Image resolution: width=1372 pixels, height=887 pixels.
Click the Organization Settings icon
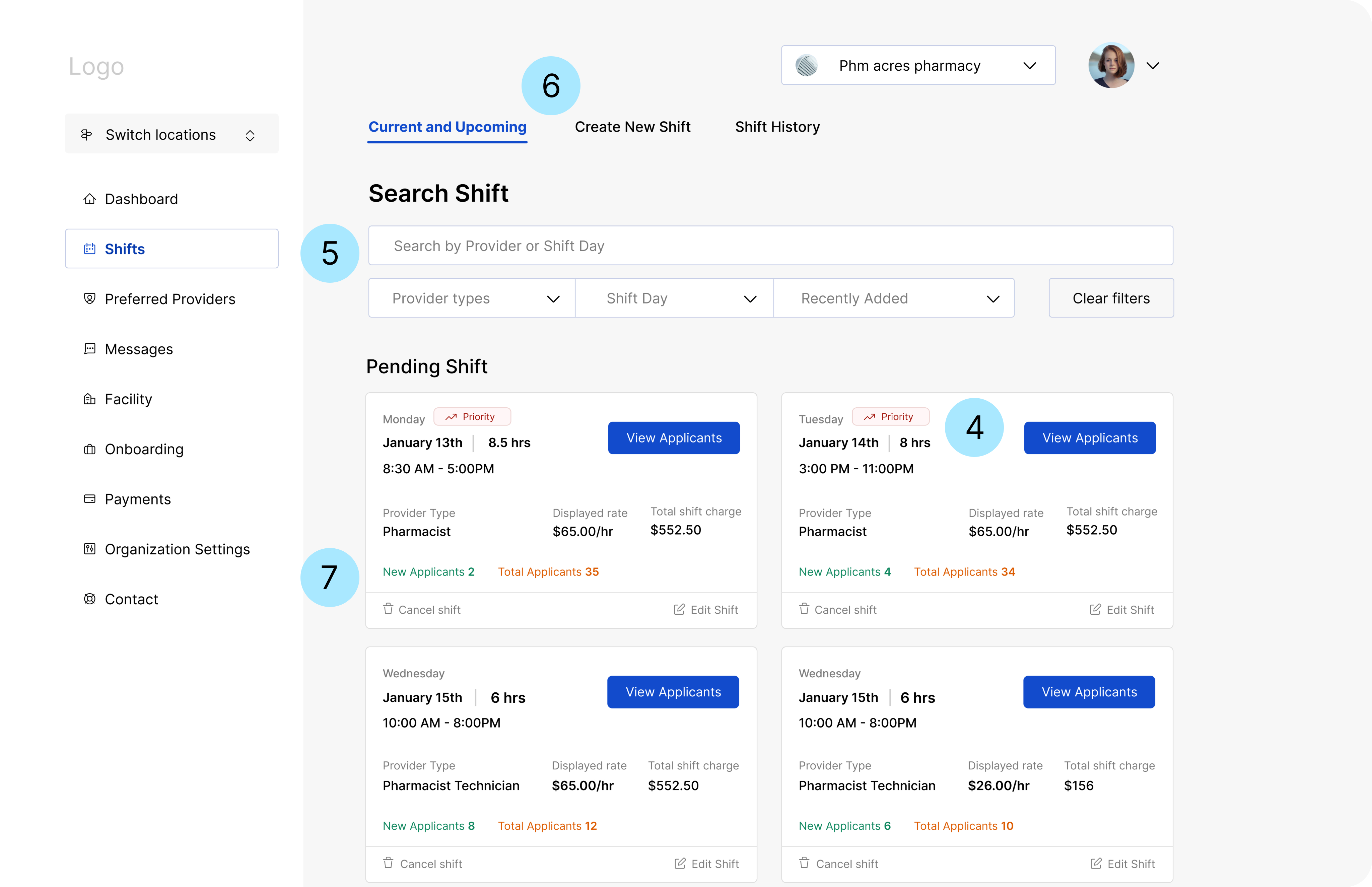pos(89,549)
